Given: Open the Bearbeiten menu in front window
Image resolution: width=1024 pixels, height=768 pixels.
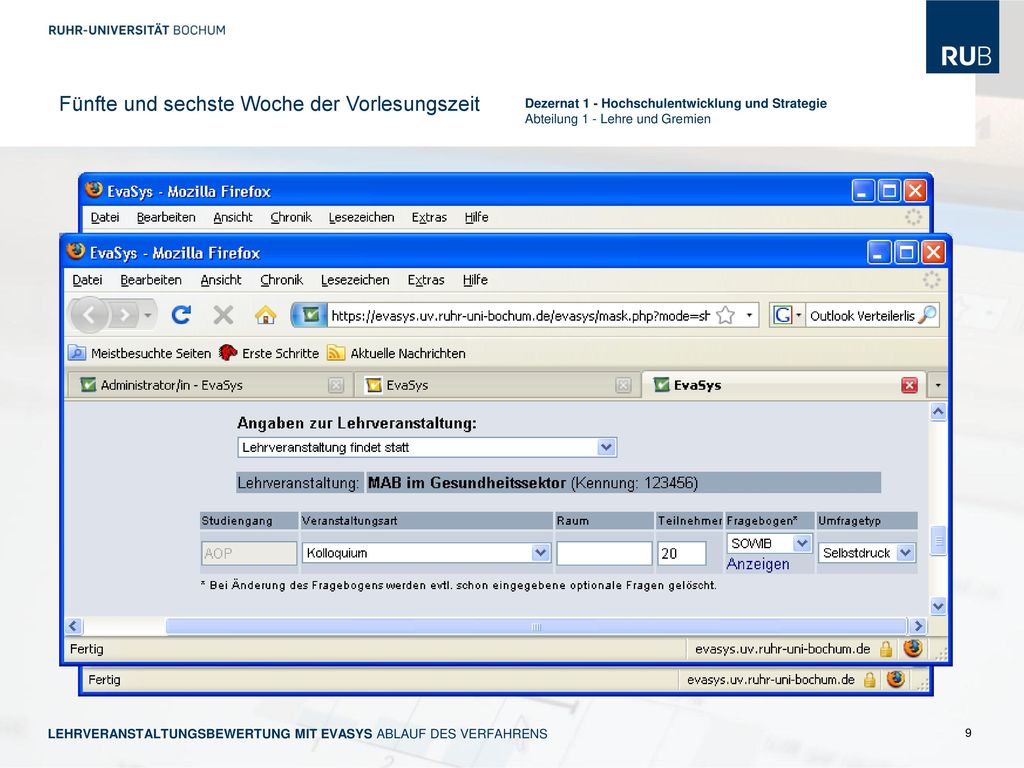Looking at the screenshot, I should [x=151, y=280].
